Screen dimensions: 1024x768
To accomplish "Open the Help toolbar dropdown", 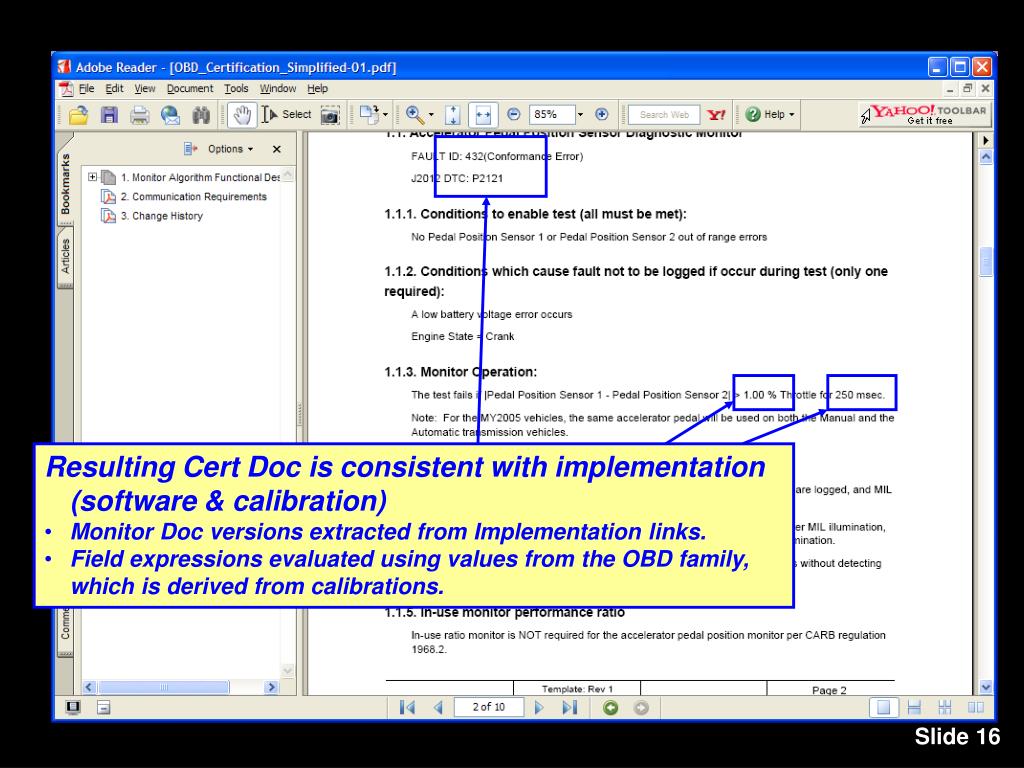I will tap(771, 114).
